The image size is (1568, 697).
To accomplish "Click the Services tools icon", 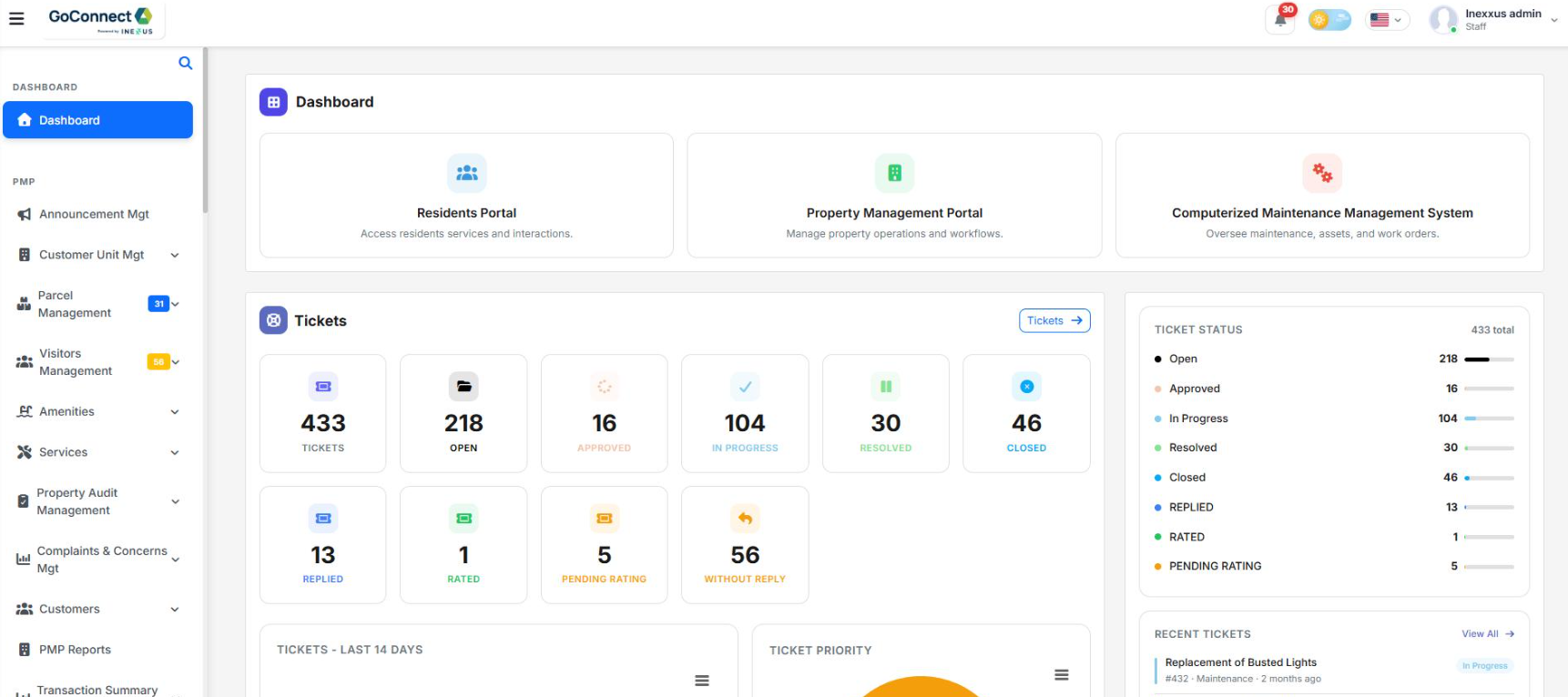I will point(25,452).
